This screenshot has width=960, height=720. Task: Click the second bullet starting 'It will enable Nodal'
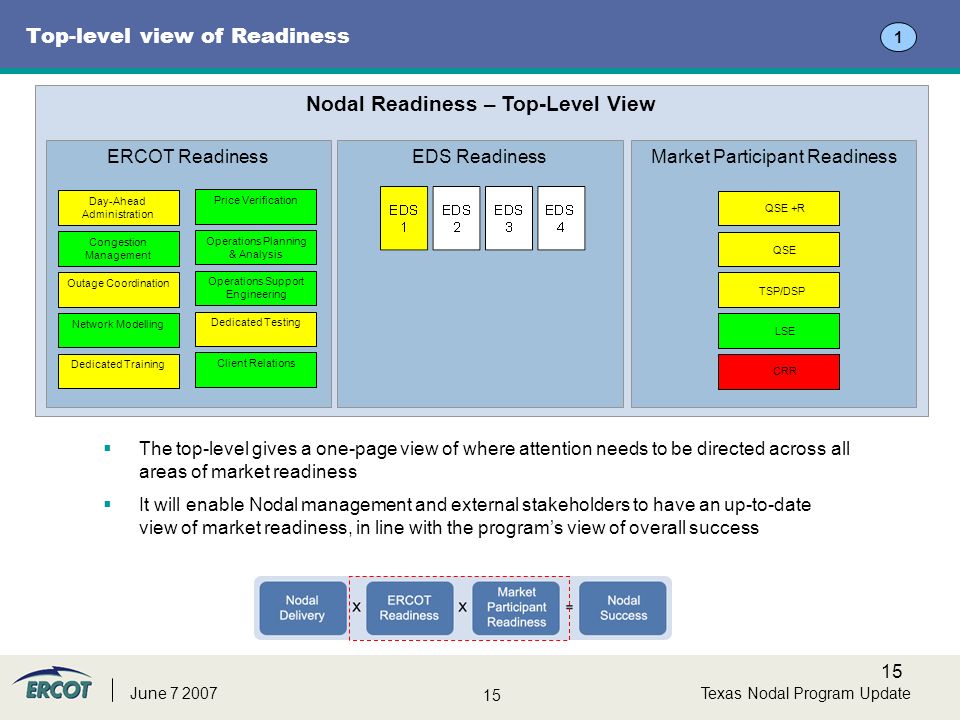click(x=474, y=516)
